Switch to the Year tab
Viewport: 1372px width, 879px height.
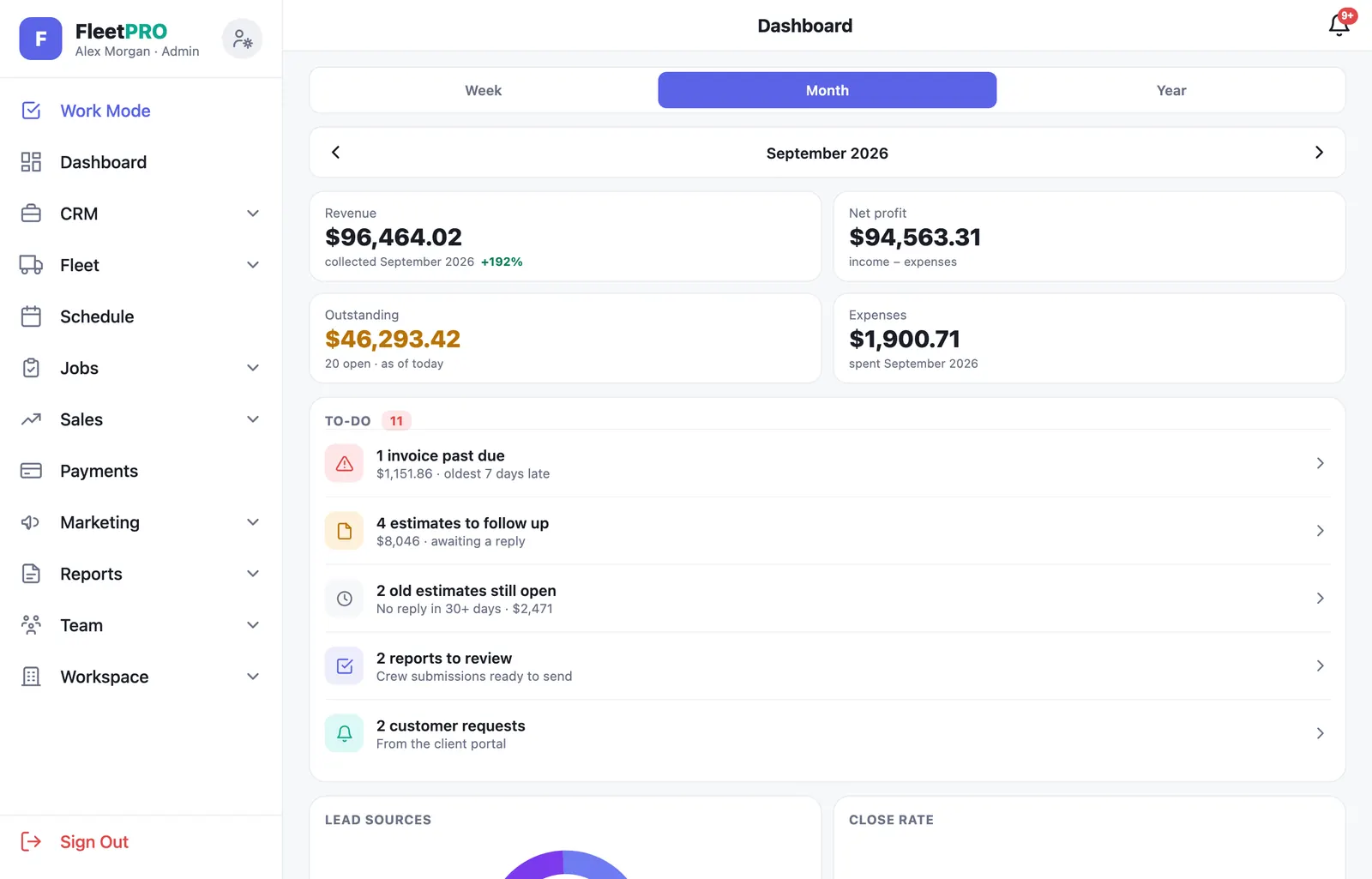(x=1171, y=90)
